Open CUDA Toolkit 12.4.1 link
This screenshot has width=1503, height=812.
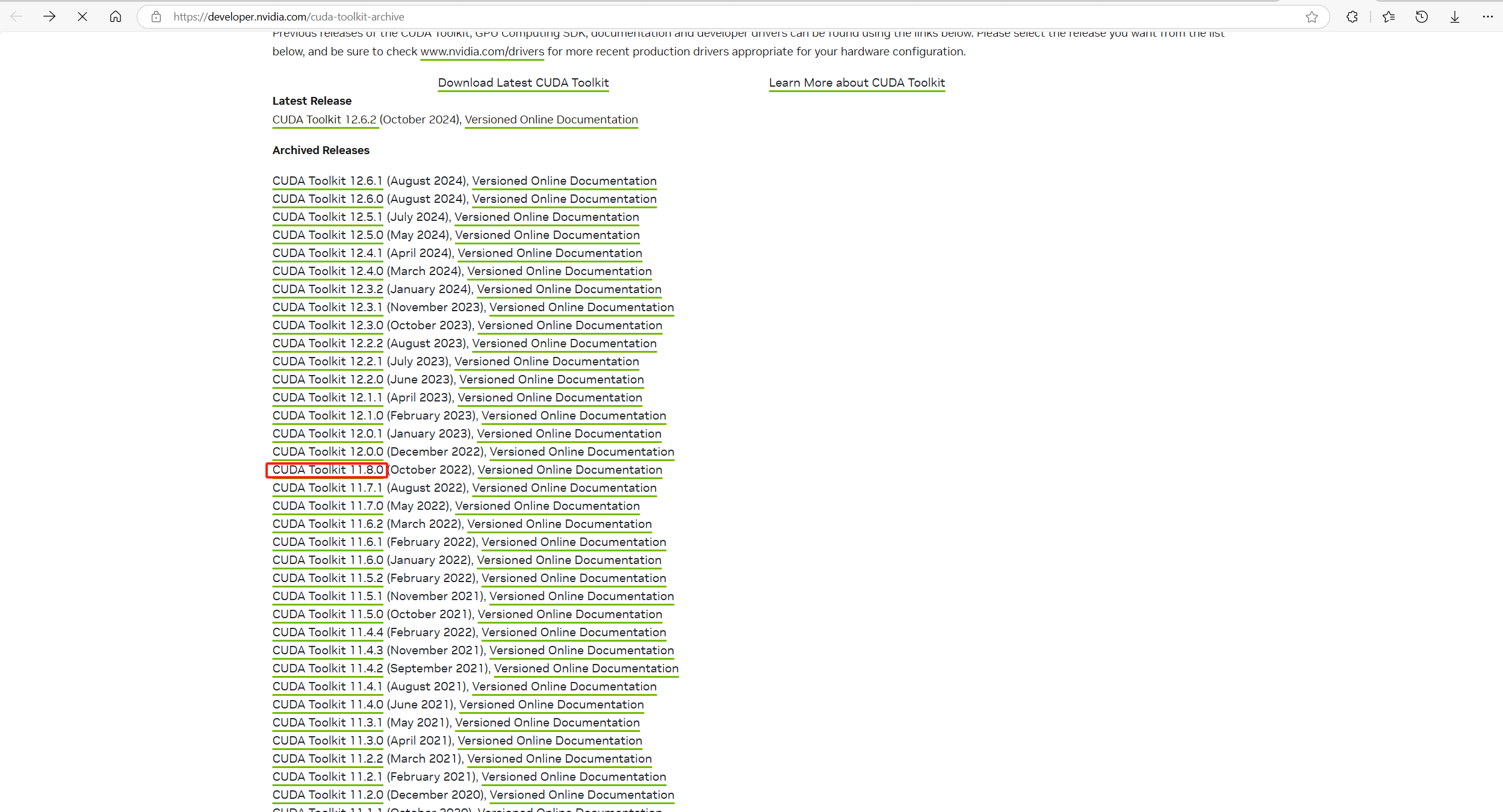(x=327, y=253)
